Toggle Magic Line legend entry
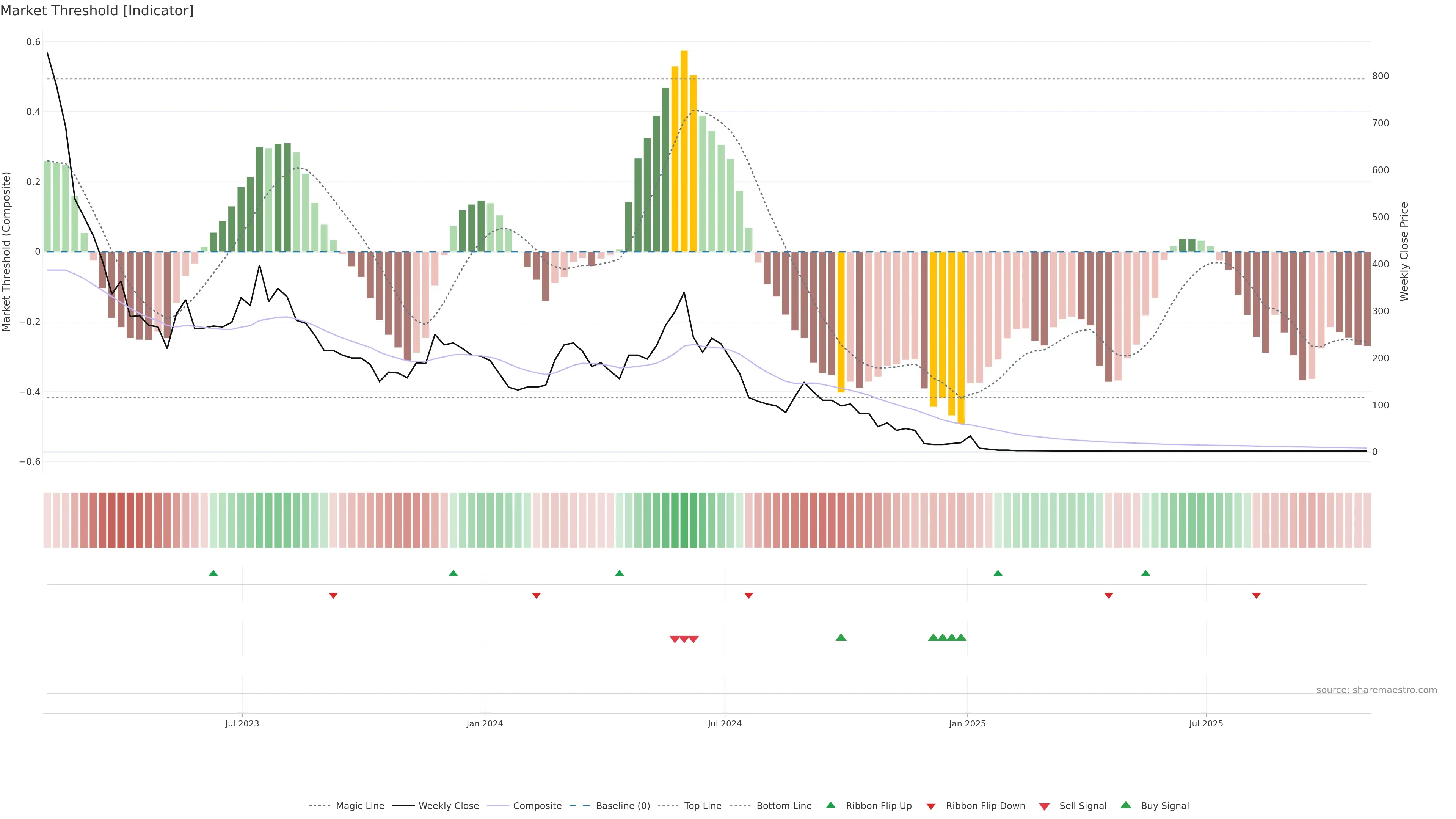1456x819 pixels. coord(359,806)
